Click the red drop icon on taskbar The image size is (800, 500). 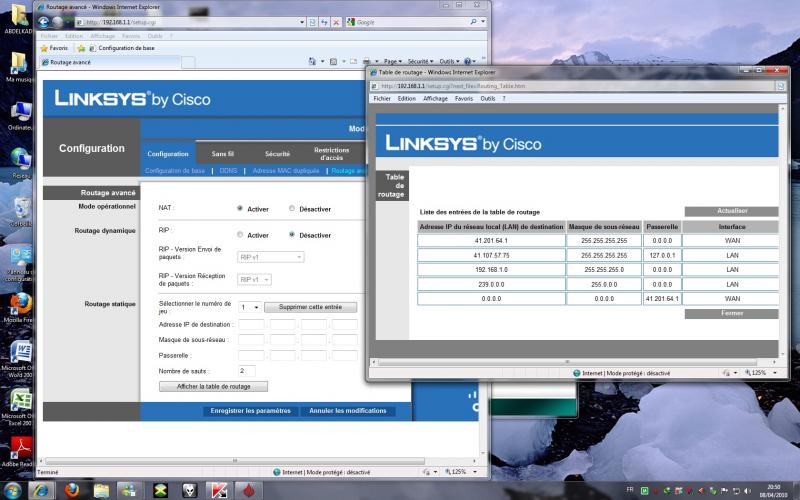tap(248, 490)
